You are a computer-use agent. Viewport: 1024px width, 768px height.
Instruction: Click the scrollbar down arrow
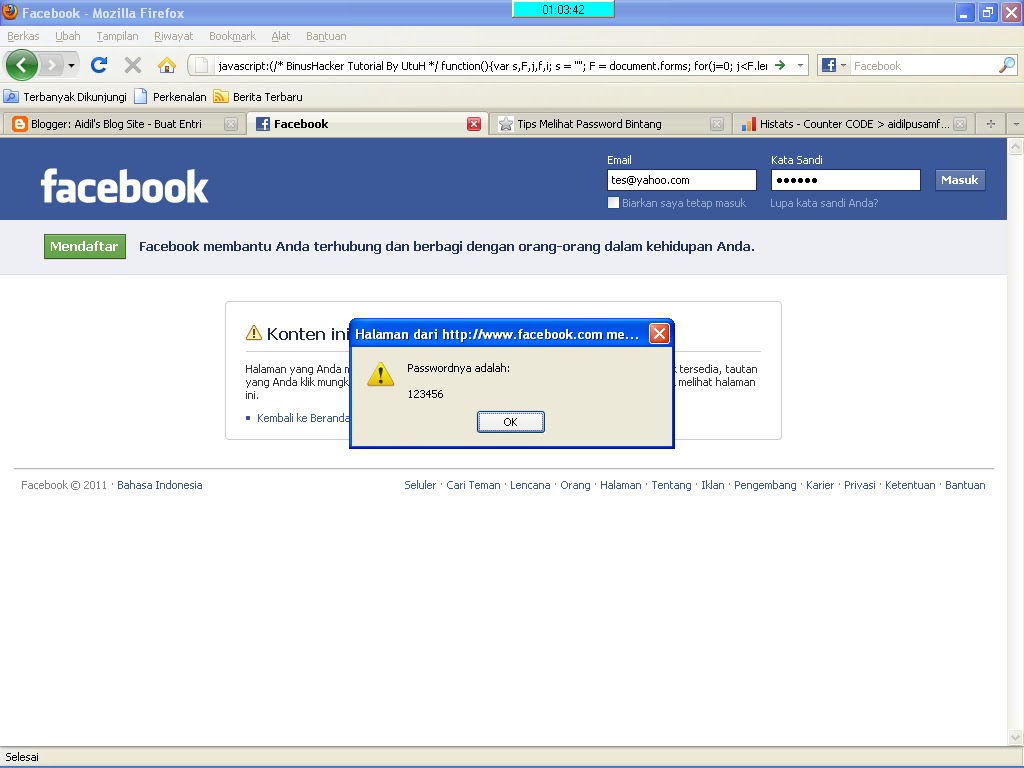1016,737
